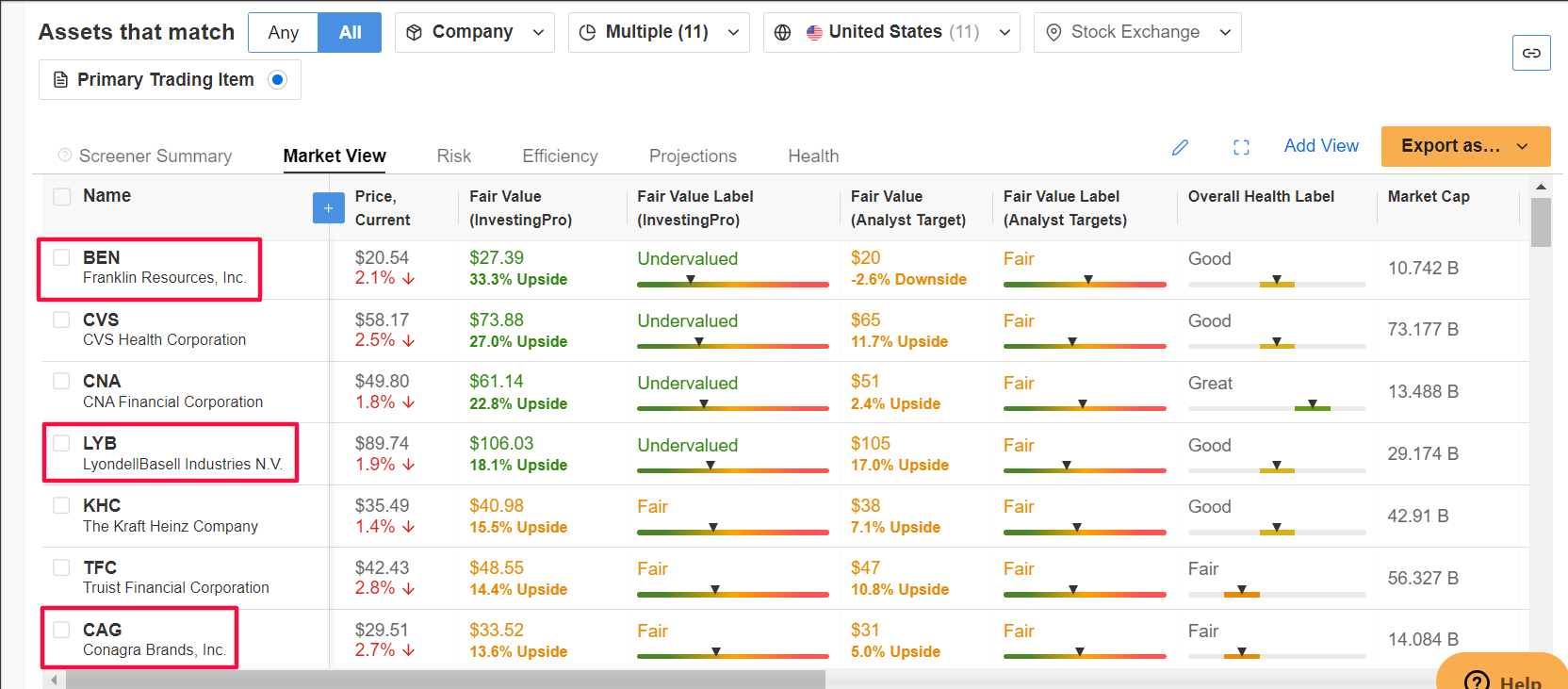Click the Price, Current column header
1568x689 pixels.
click(383, 207)
